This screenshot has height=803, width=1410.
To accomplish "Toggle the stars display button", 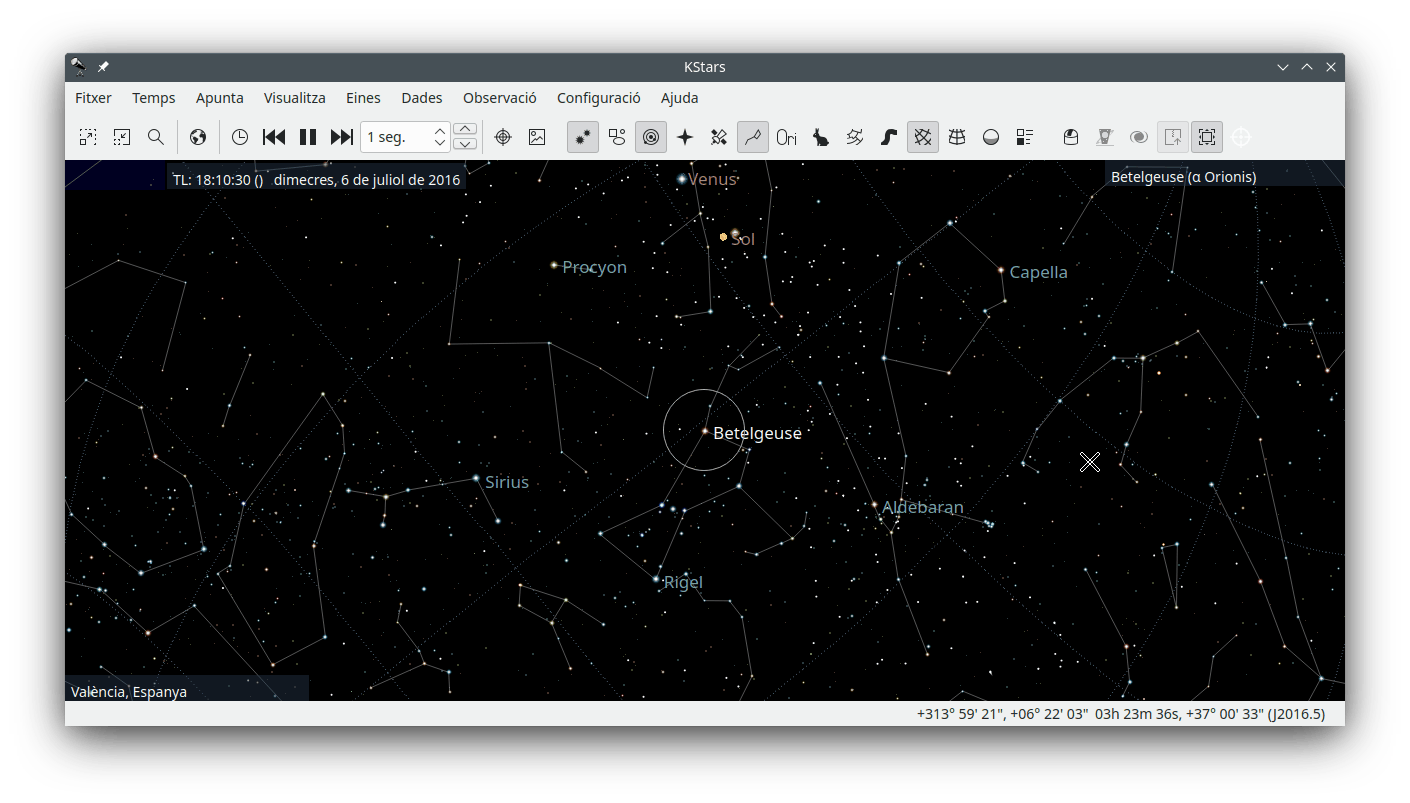I will (583, 137).
